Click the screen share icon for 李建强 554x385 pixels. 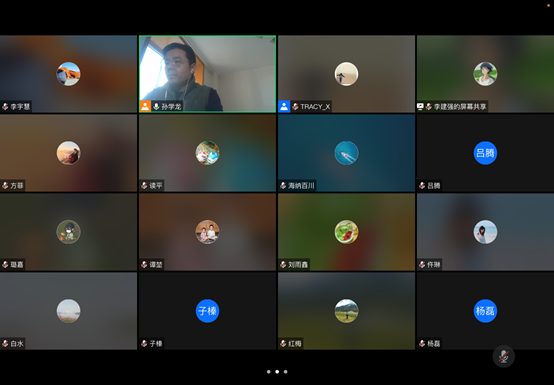pyautogui.click(x=420, y=106)
